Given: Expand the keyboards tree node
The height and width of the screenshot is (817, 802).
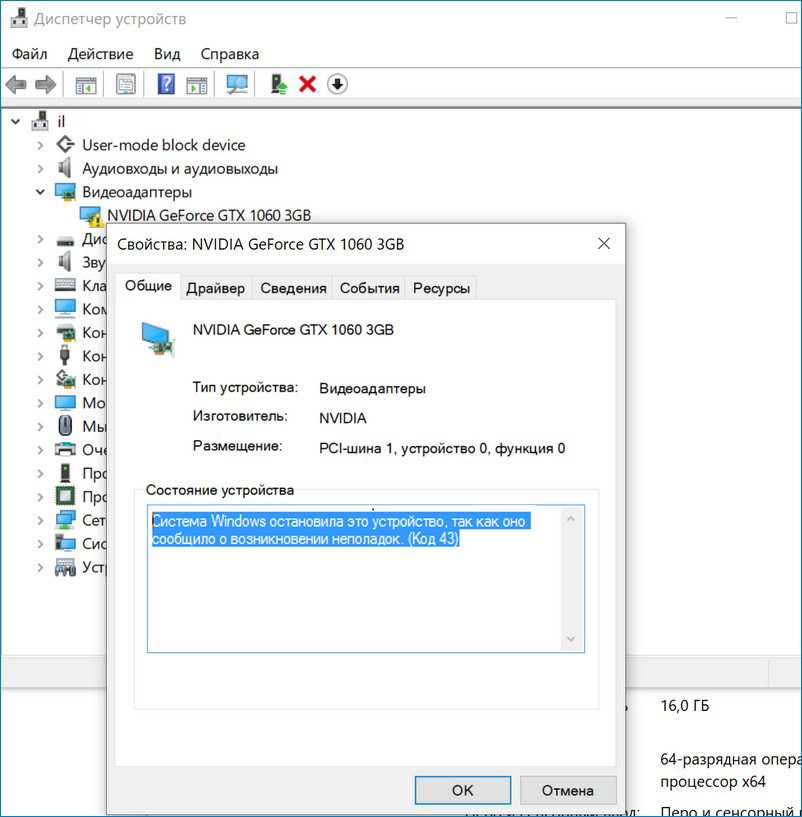Looking at the screenshot, I should coord(40,286).
